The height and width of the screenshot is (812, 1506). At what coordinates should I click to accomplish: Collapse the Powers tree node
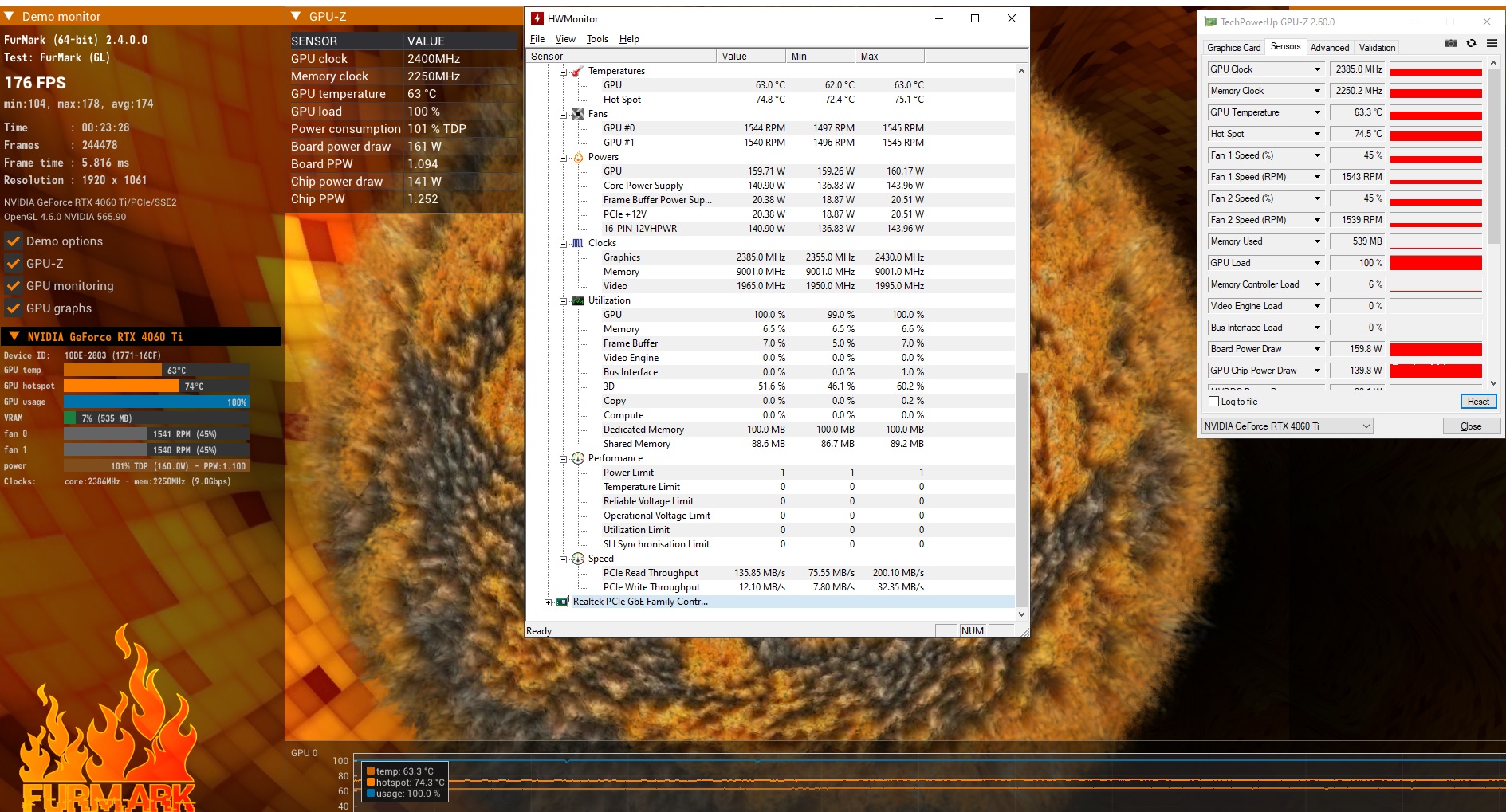[563, 157]
